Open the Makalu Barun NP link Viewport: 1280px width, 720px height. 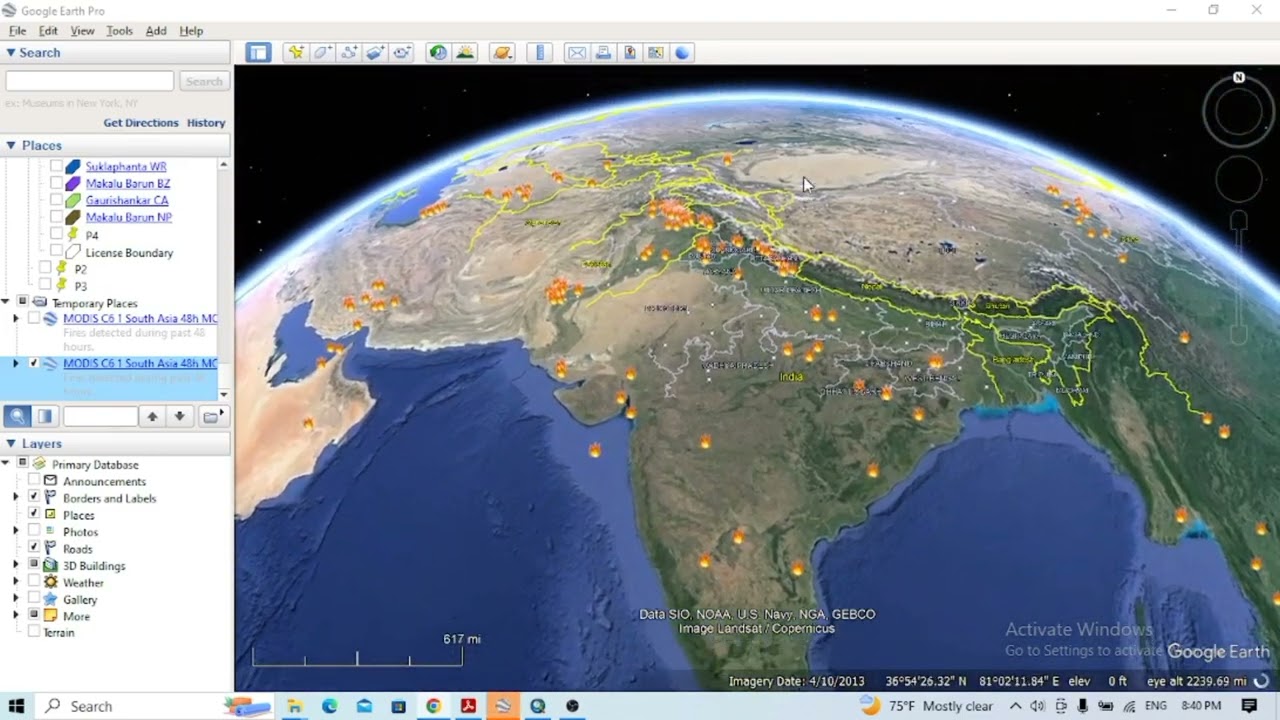(x=128, y=217)
